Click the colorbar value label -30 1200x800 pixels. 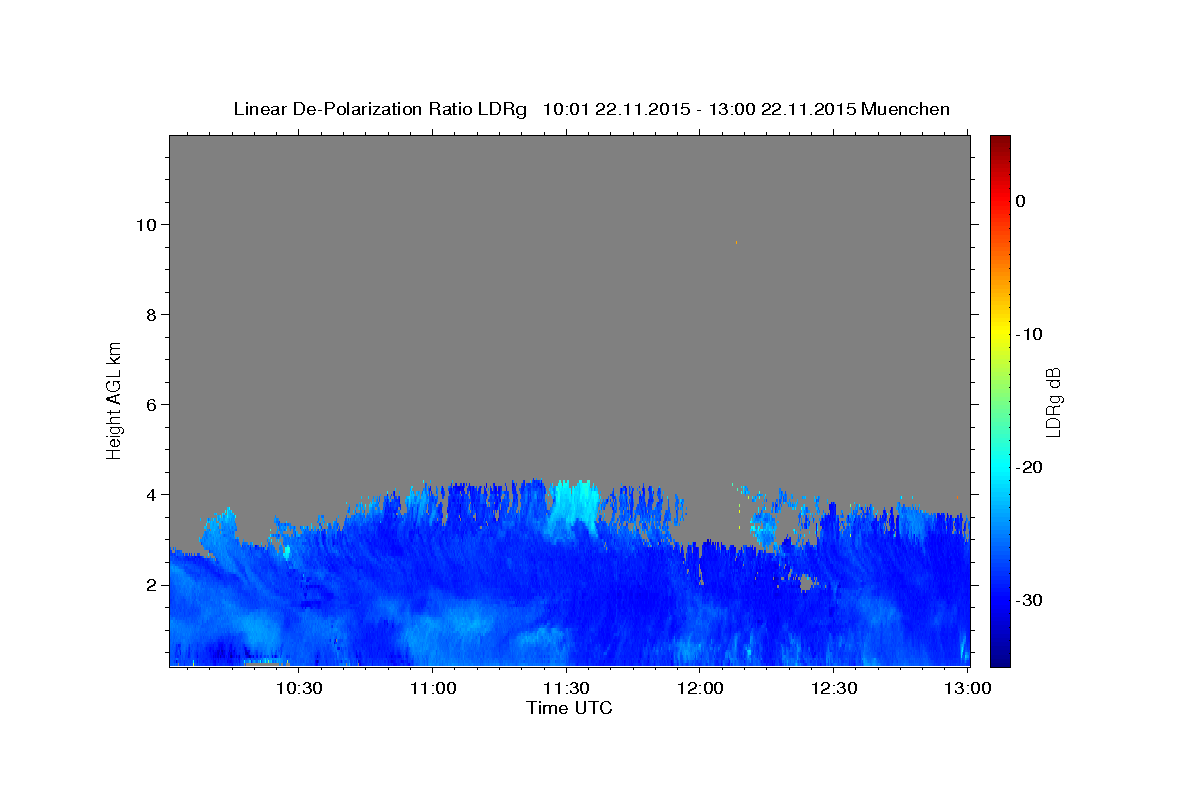(1028, 600)
